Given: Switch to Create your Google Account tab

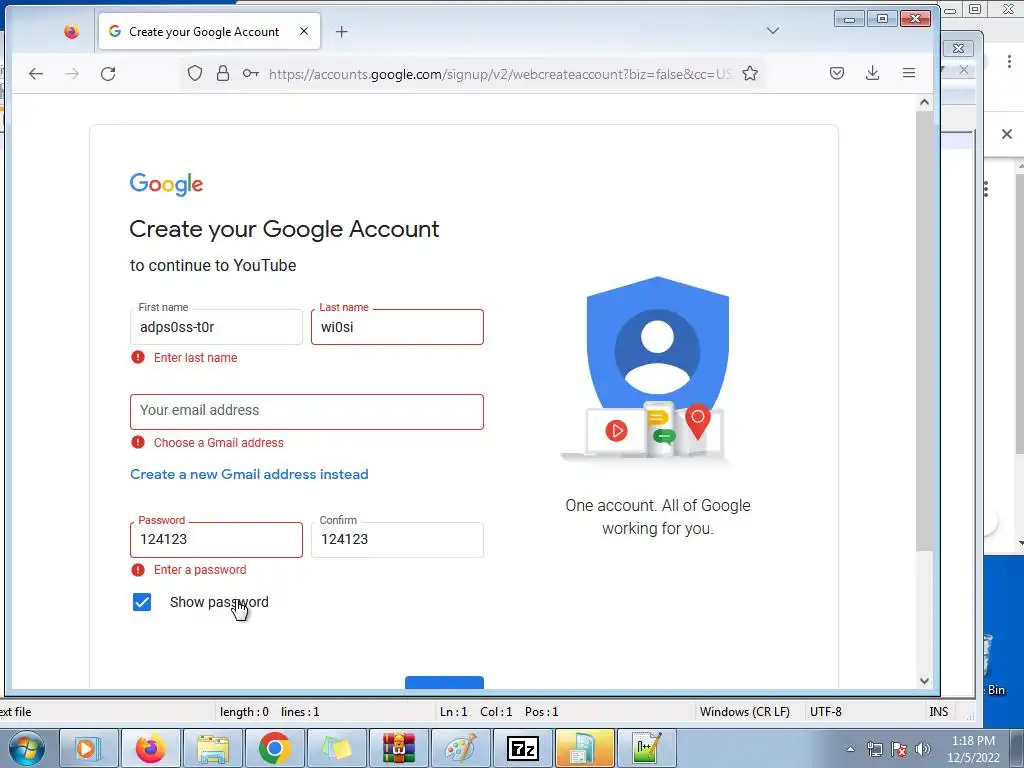Looking at the screenshot, I should click(x=209, y=31).
